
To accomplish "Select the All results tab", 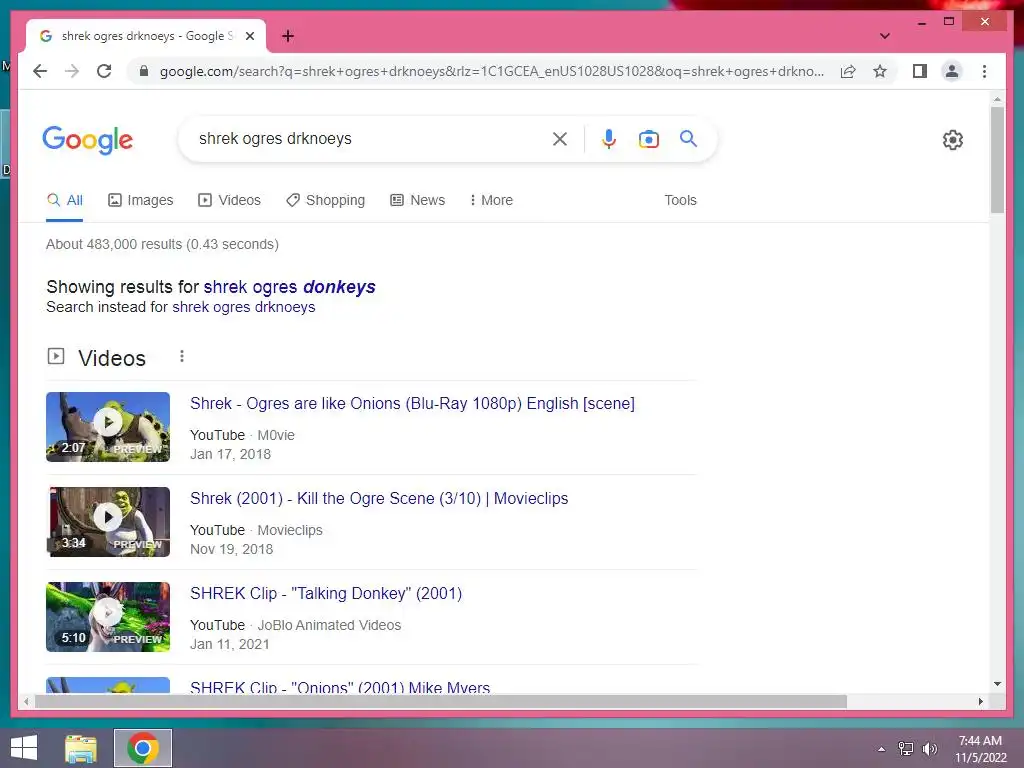I will click(65, 200).
